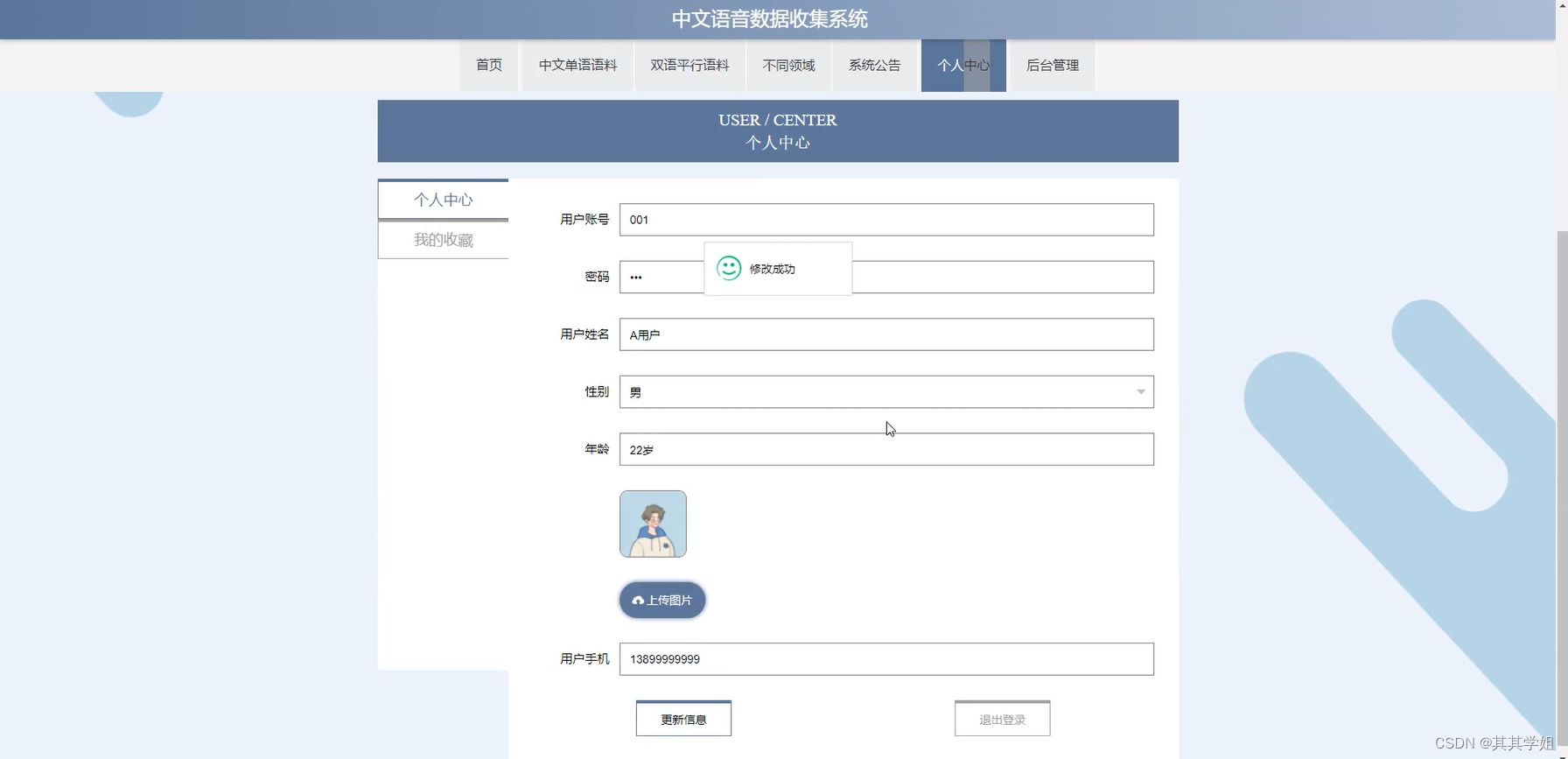This screenshot has height=759, width=1568.
Task: Click the 上传图片 upload button
Action: (662, 600)
